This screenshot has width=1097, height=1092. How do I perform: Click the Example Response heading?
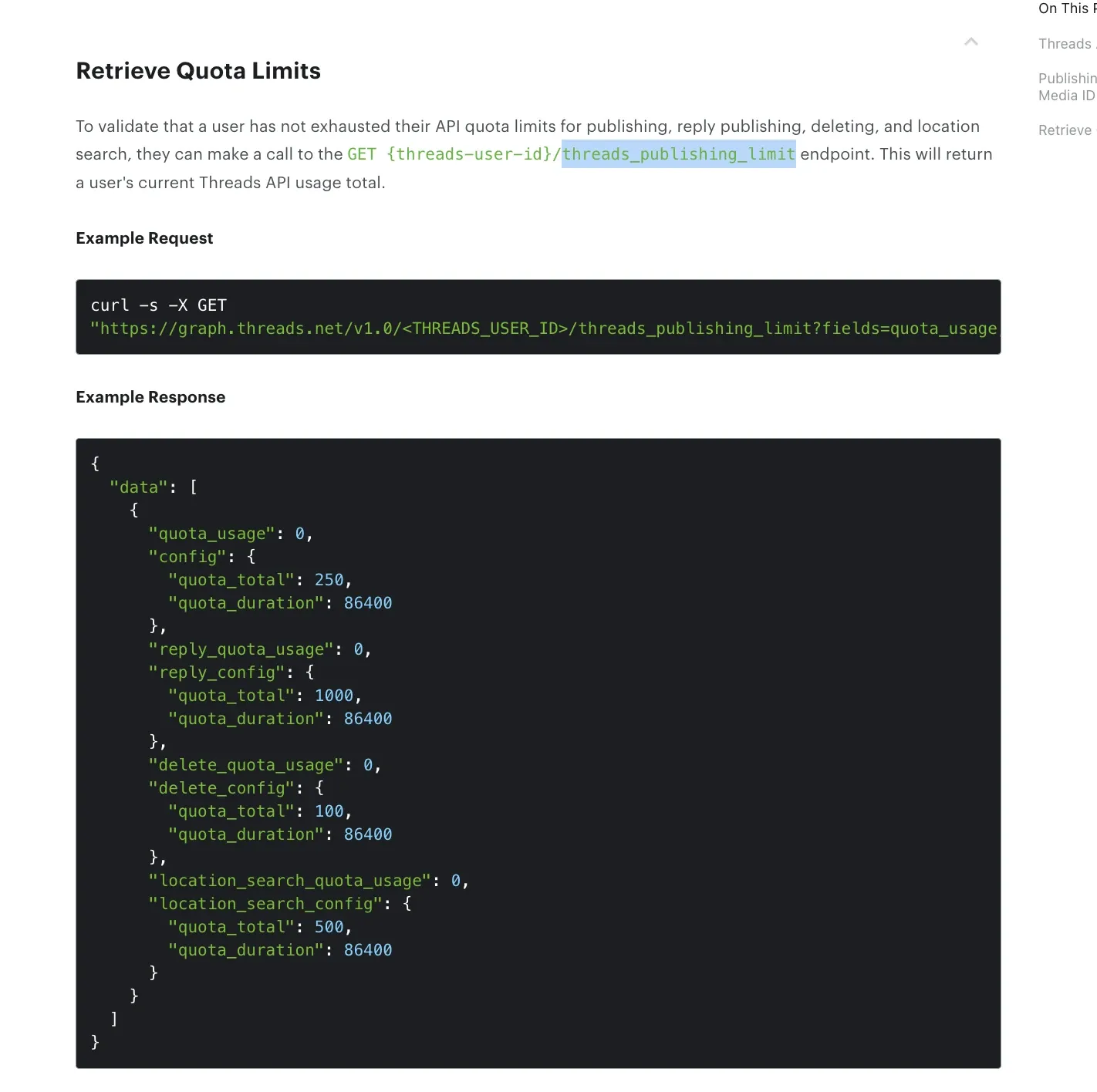(x=150, y=397)
